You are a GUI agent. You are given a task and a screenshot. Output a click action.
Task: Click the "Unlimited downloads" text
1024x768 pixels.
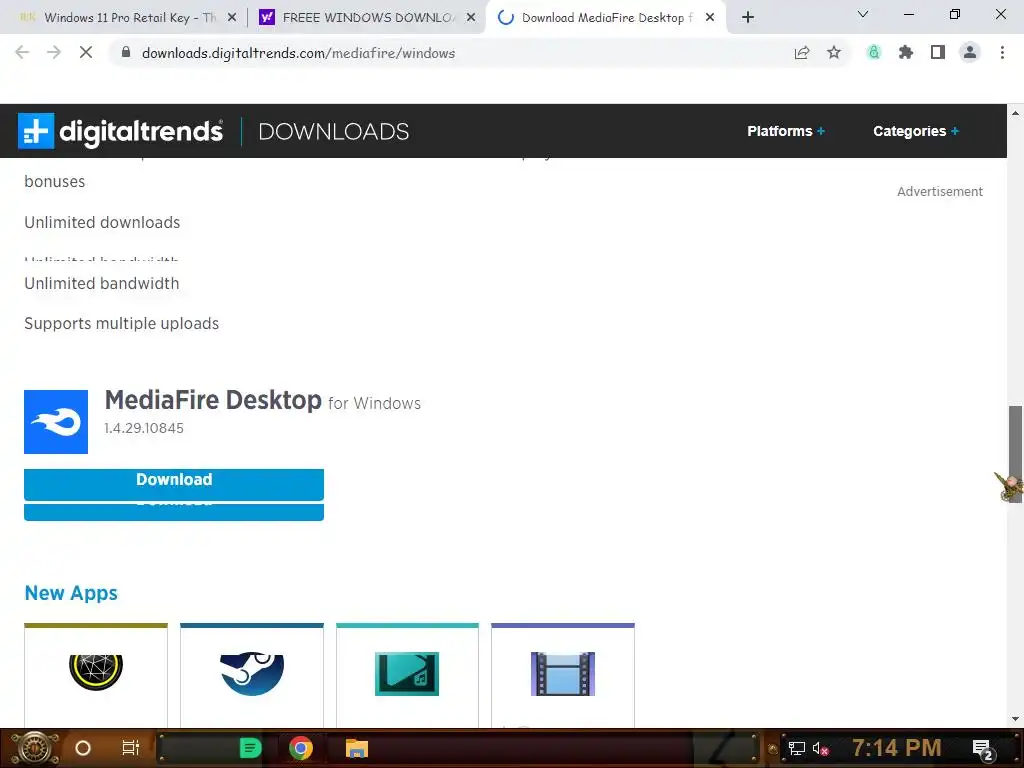tap(102, 223)
